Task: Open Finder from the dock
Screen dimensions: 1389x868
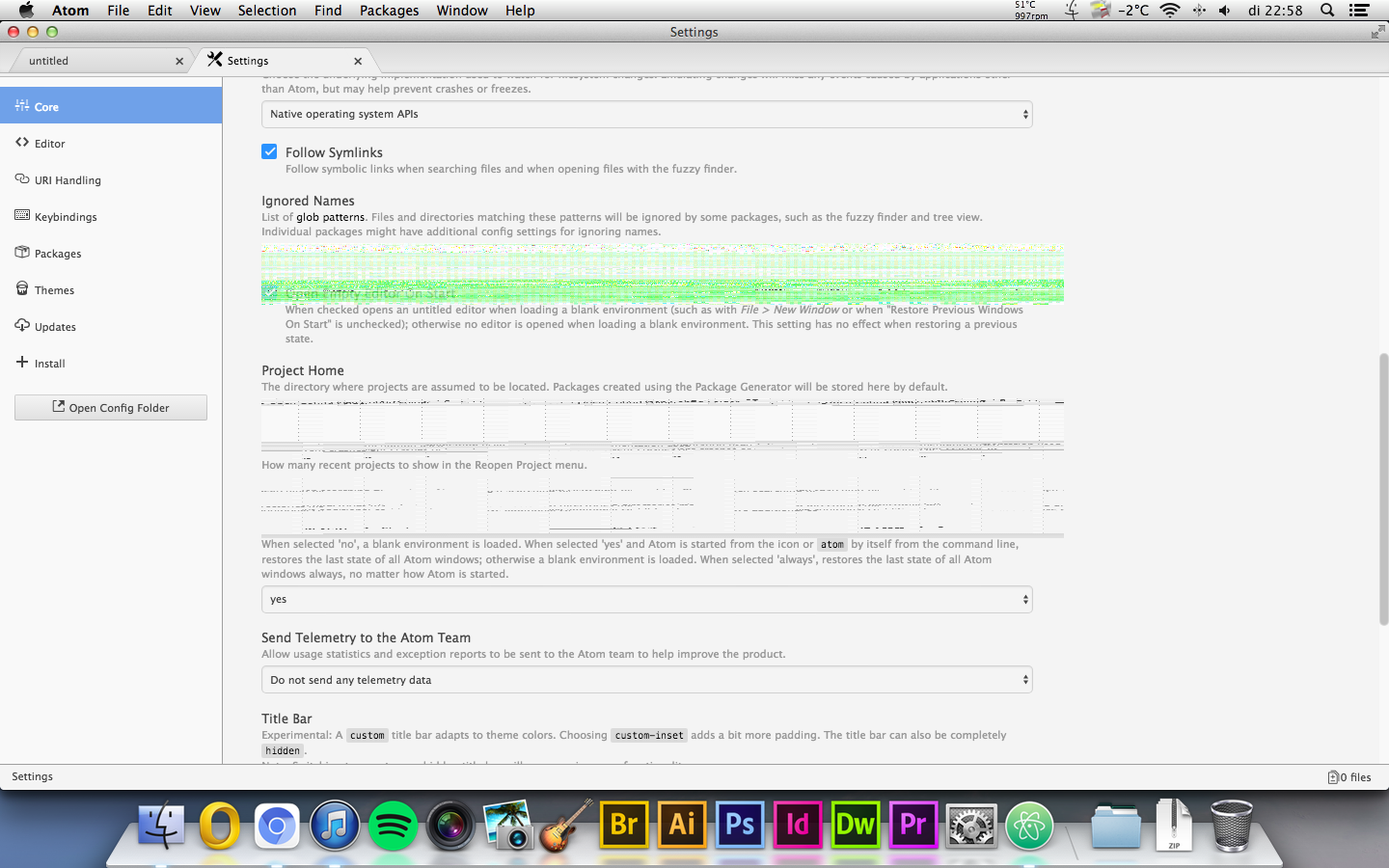Action: (161, 826)
